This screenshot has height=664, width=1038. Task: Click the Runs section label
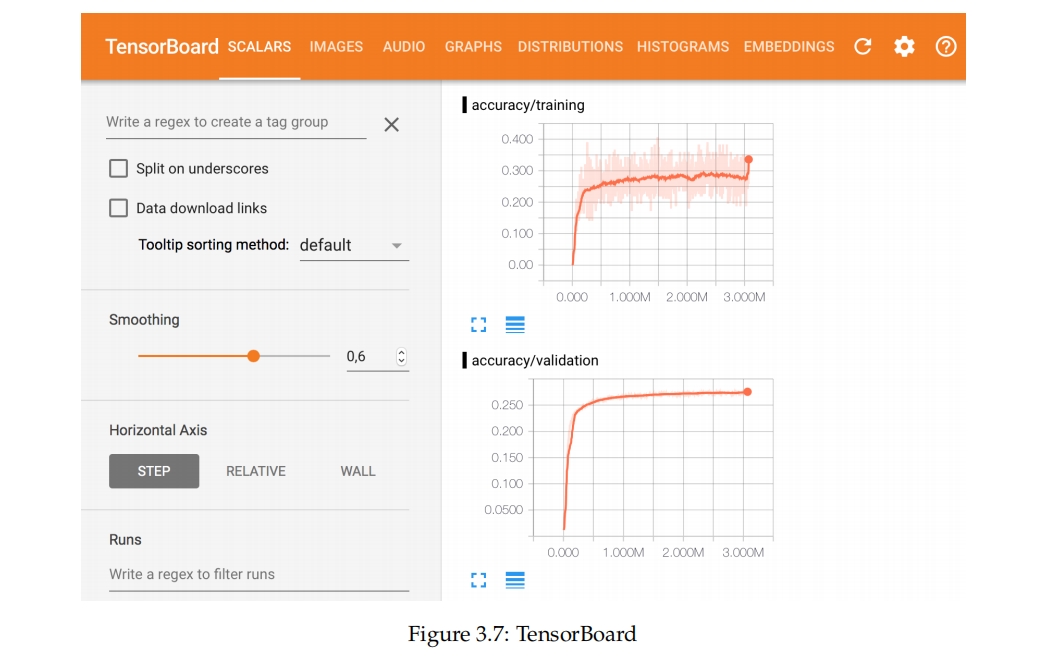[x=125, y=540]
